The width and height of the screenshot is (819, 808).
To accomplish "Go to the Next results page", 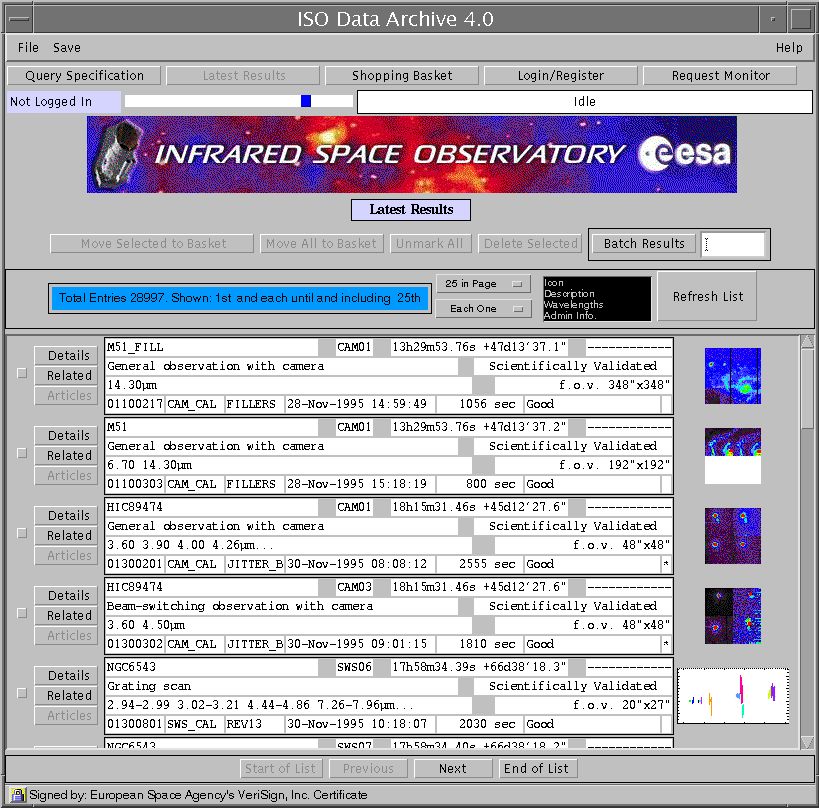I will (452, 768).
